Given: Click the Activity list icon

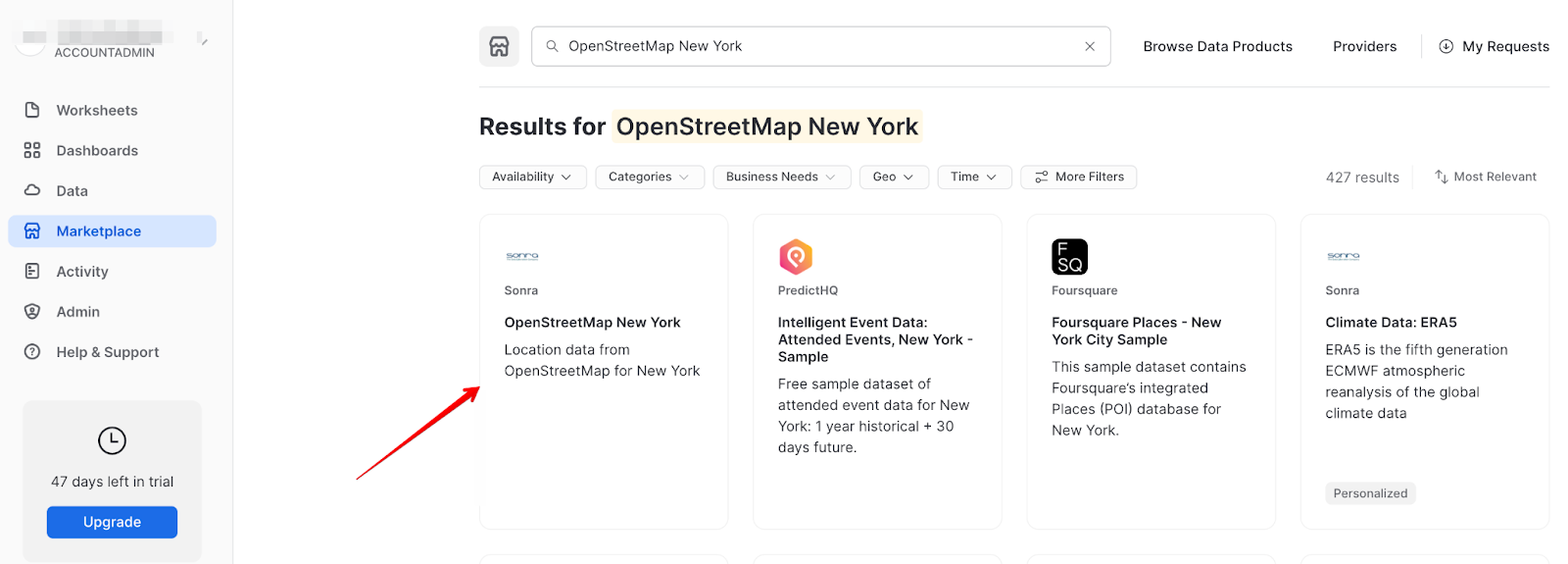Looking at the screenshot, I should pos(32,271).
